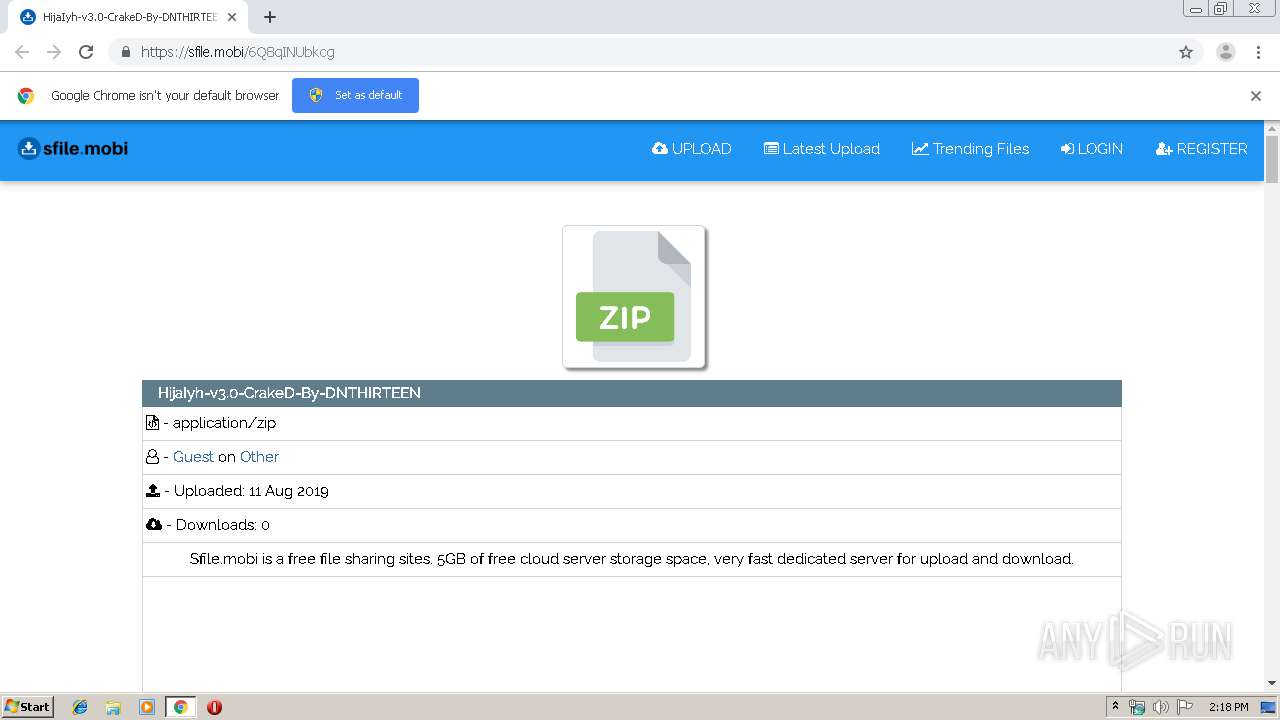This screenshot has width=1280, height=720.
Task: Click the page vertical scrollbar thumb
Action: click(x=1272, y=159)
